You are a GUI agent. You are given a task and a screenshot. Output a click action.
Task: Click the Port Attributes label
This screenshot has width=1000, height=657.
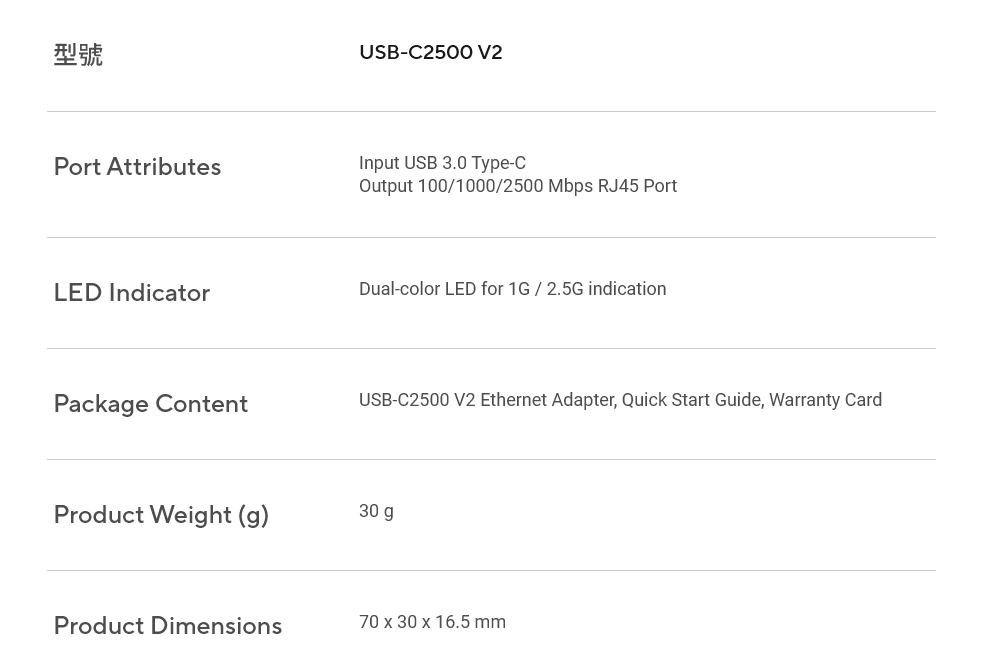point(137,167)
